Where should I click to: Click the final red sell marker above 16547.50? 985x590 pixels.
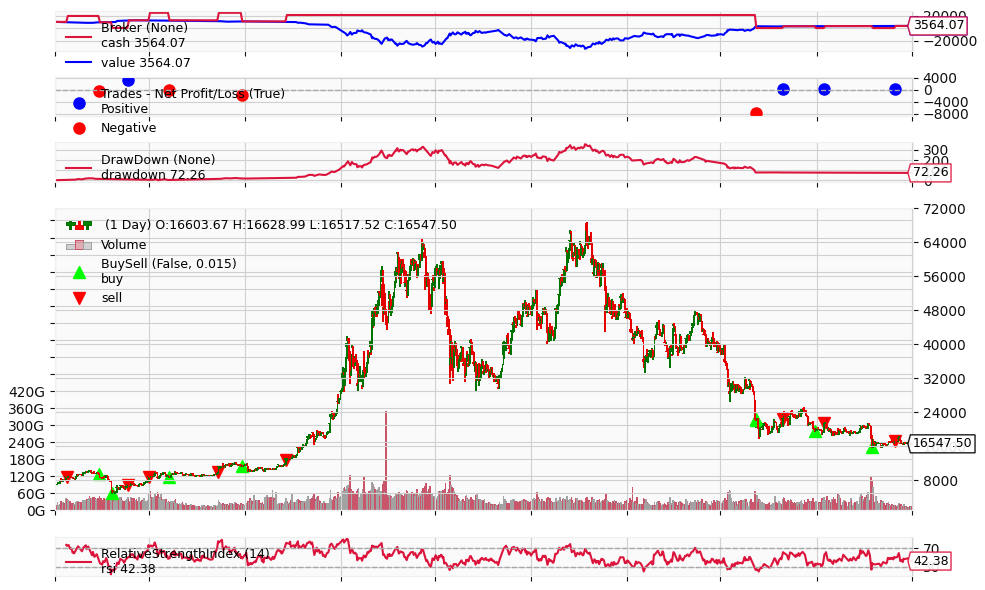[x=895, y=440]
